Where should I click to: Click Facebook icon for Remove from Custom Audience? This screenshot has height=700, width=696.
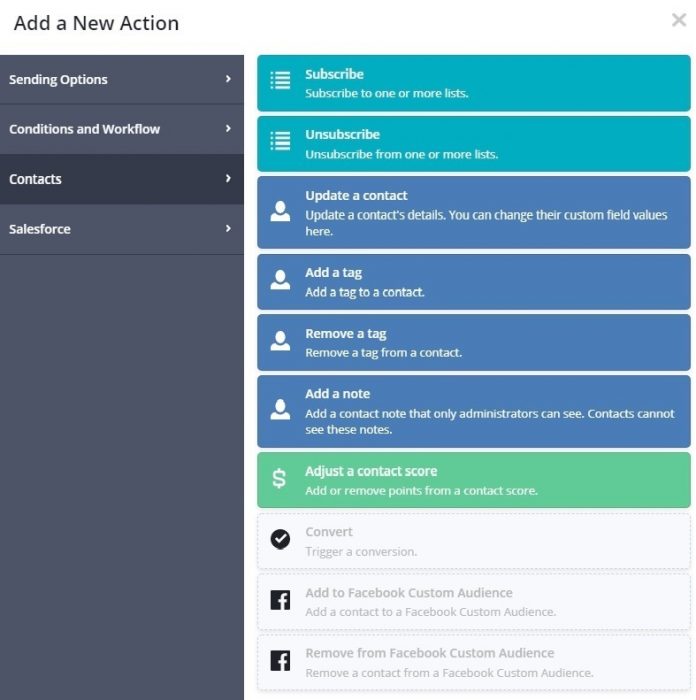tap(281, 661)
